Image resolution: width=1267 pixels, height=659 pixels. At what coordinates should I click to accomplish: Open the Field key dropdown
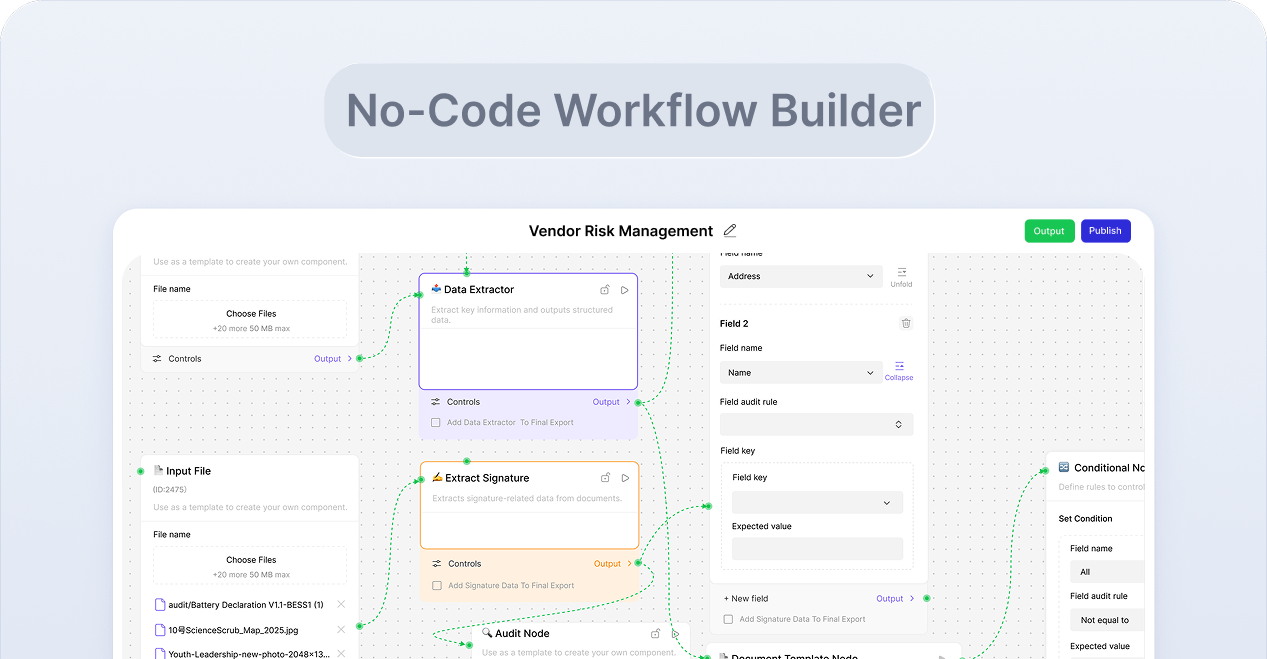point(817,503)
